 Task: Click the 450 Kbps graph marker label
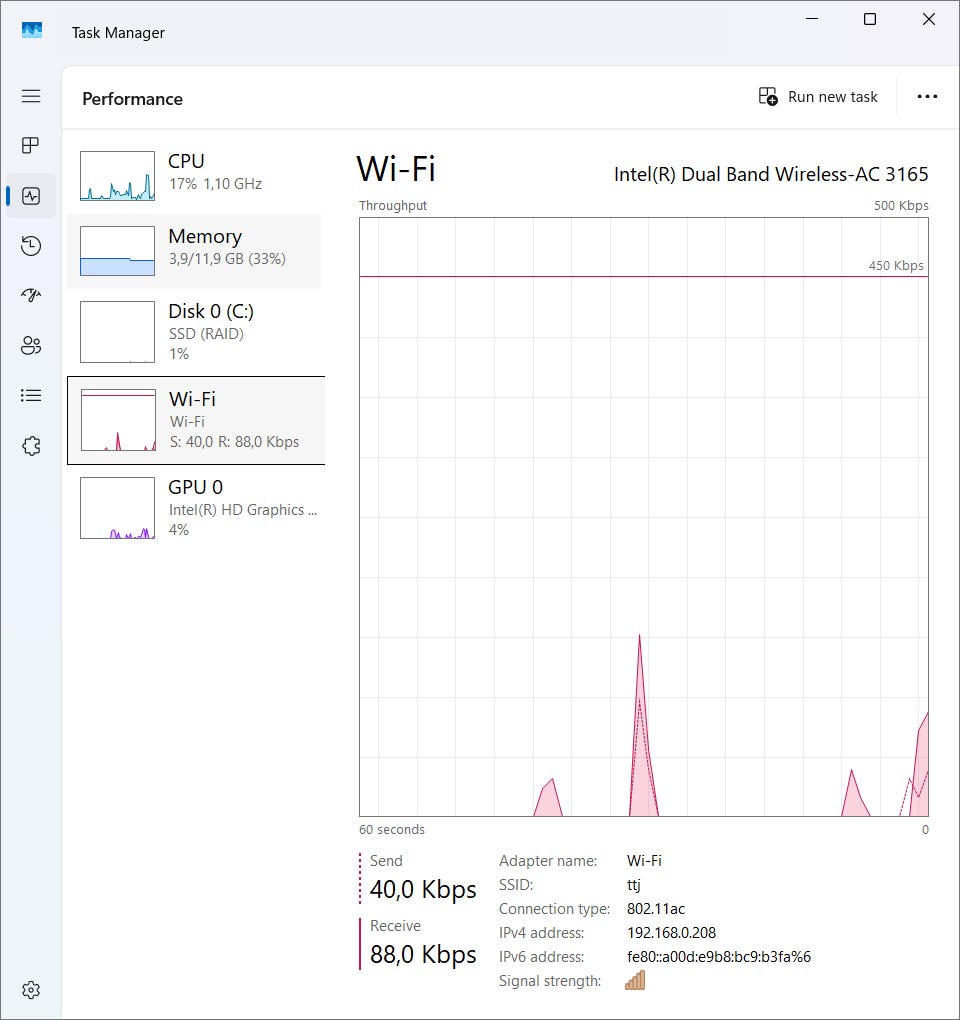[x=896, y=265]
